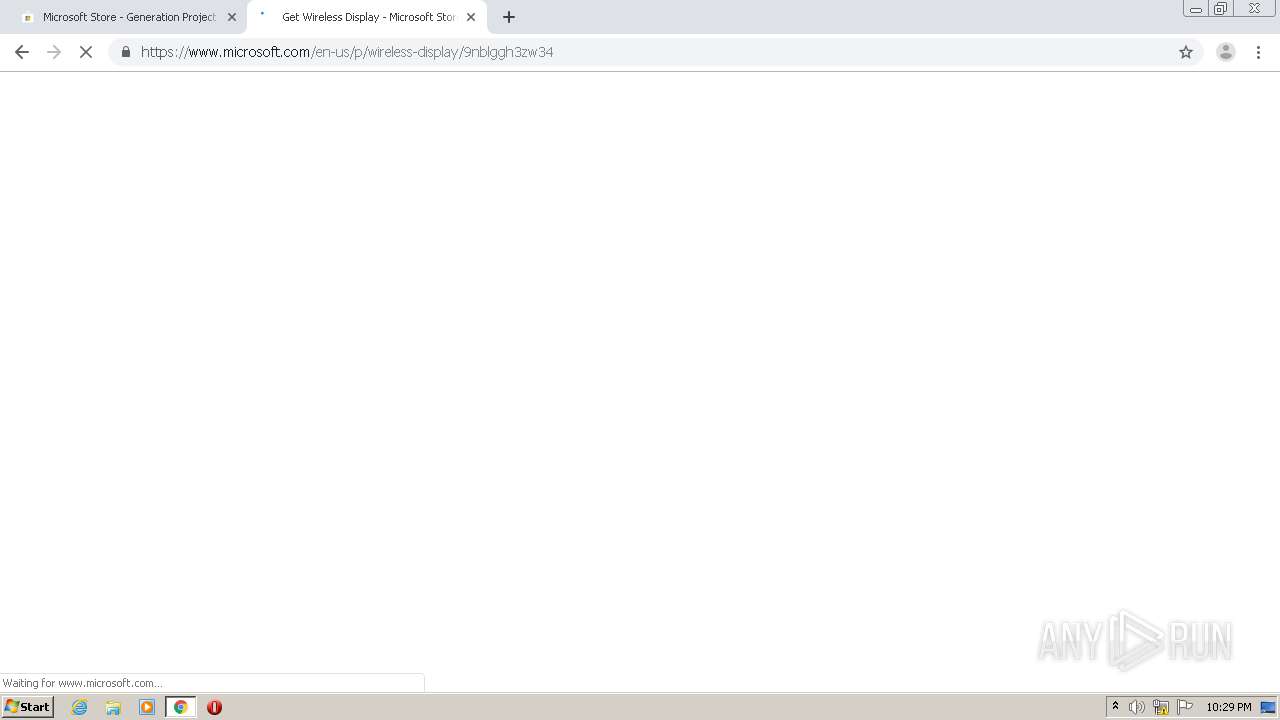Close the Get Wireless Display tab
This screenshot has height=720, width=1280.
pyautogui.click(x=471, y=17)
